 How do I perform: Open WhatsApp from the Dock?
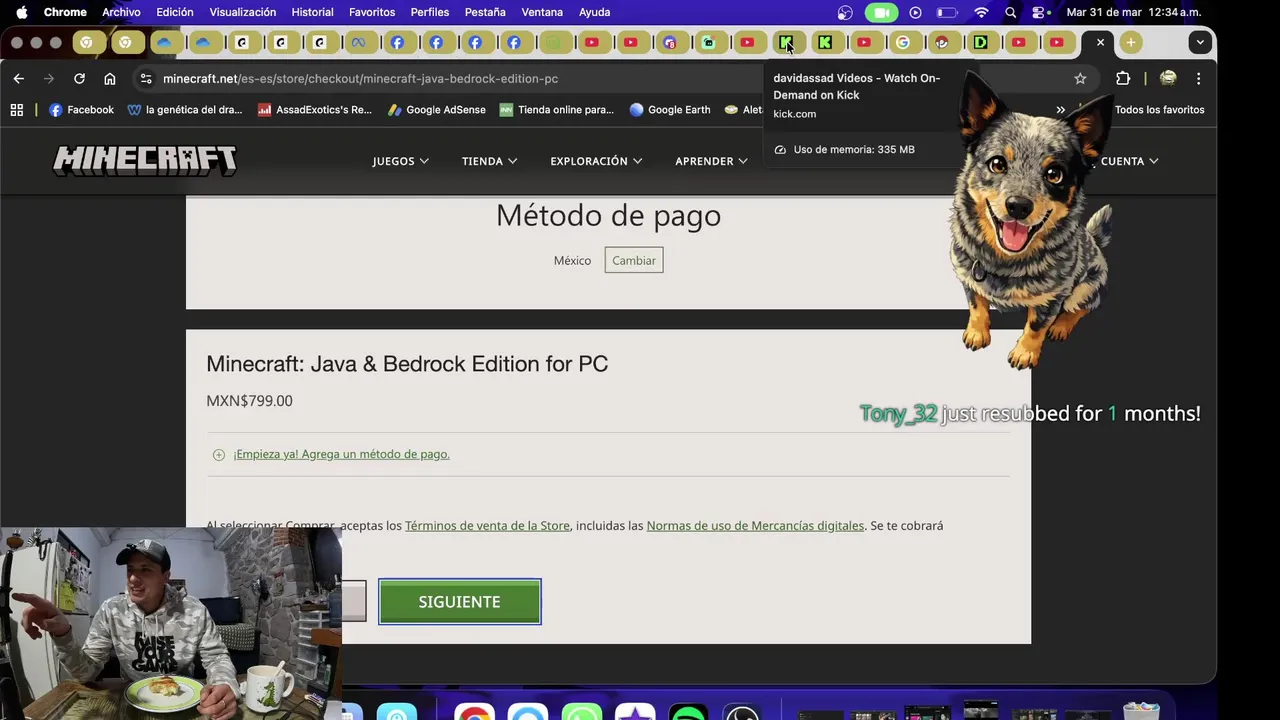click(x=581, y=713)
